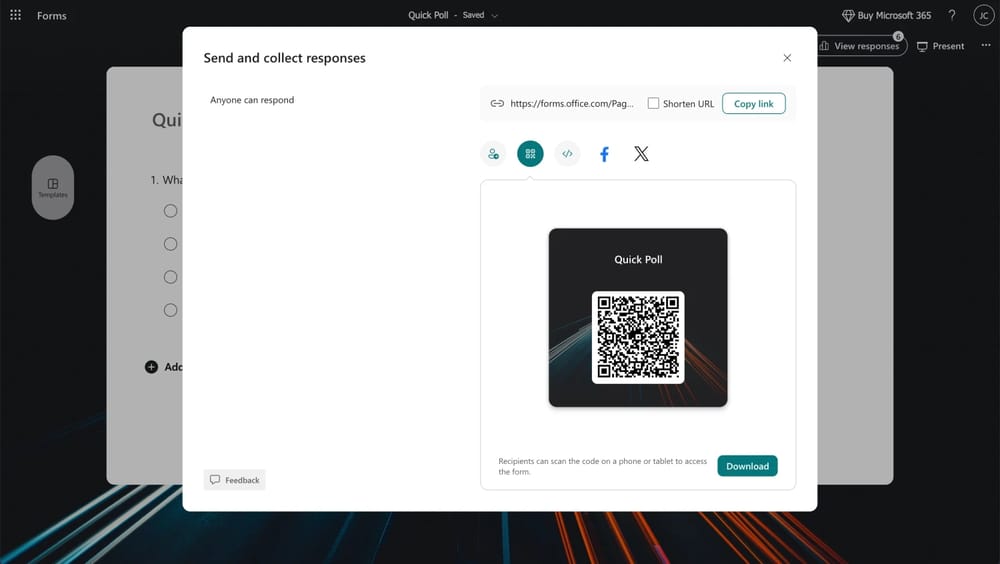Share via the X (Twitter) icon

click(641, 154)
